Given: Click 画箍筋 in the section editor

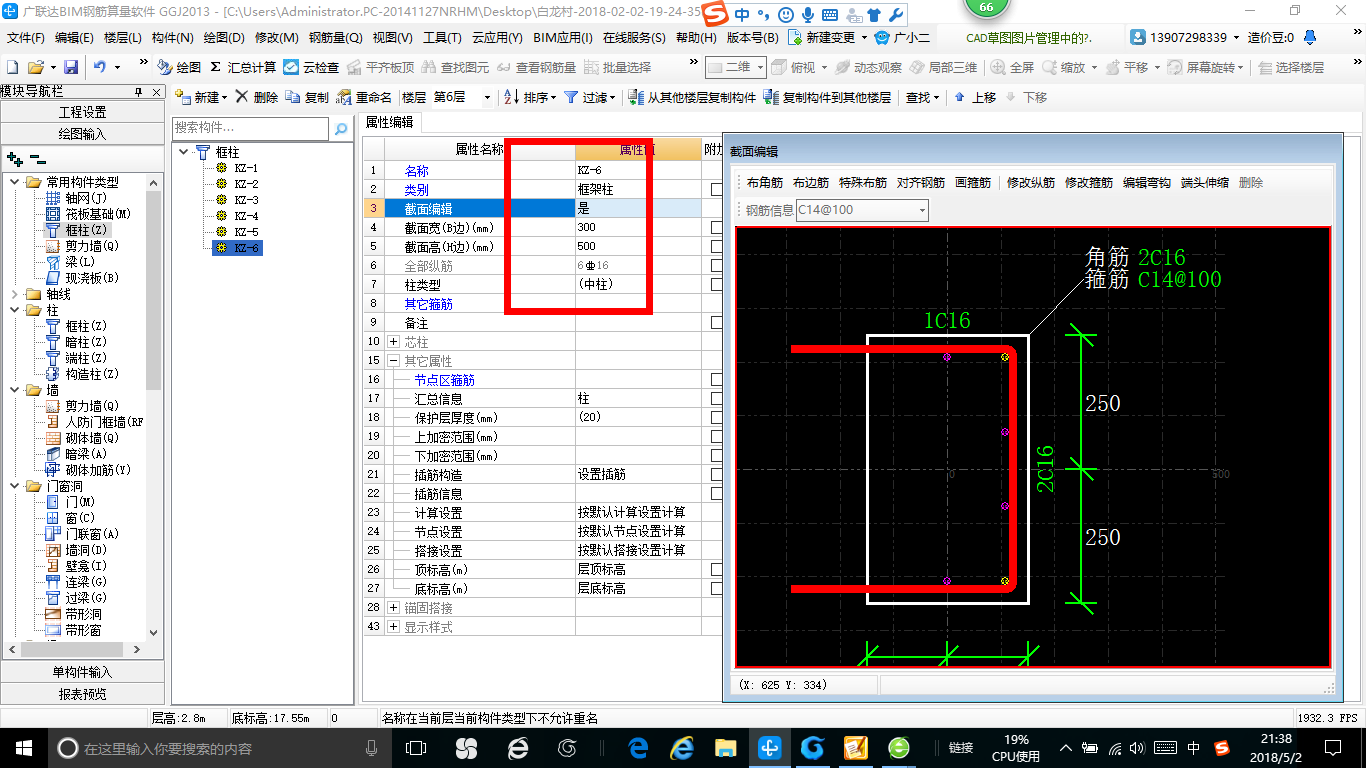Looking at the screenshot, I should 973,183.
